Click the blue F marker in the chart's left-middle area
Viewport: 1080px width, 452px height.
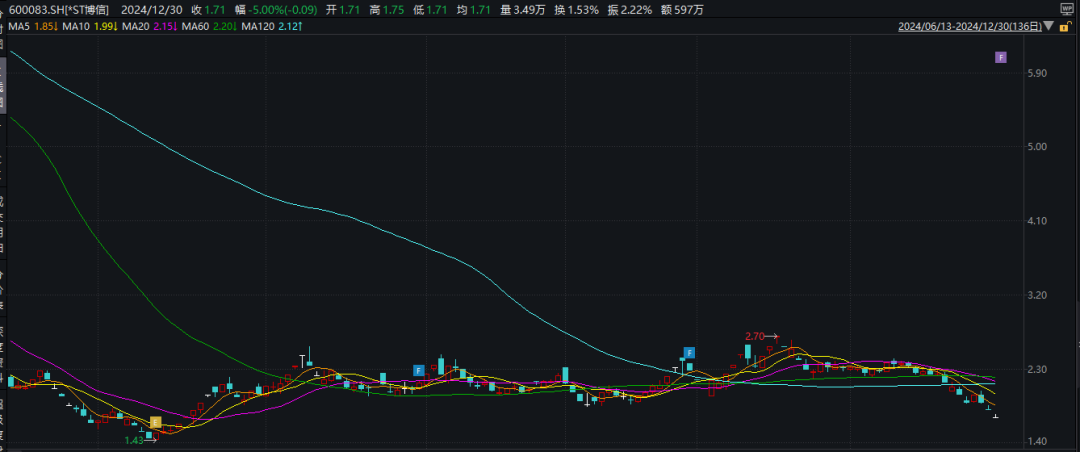point(419,370)
